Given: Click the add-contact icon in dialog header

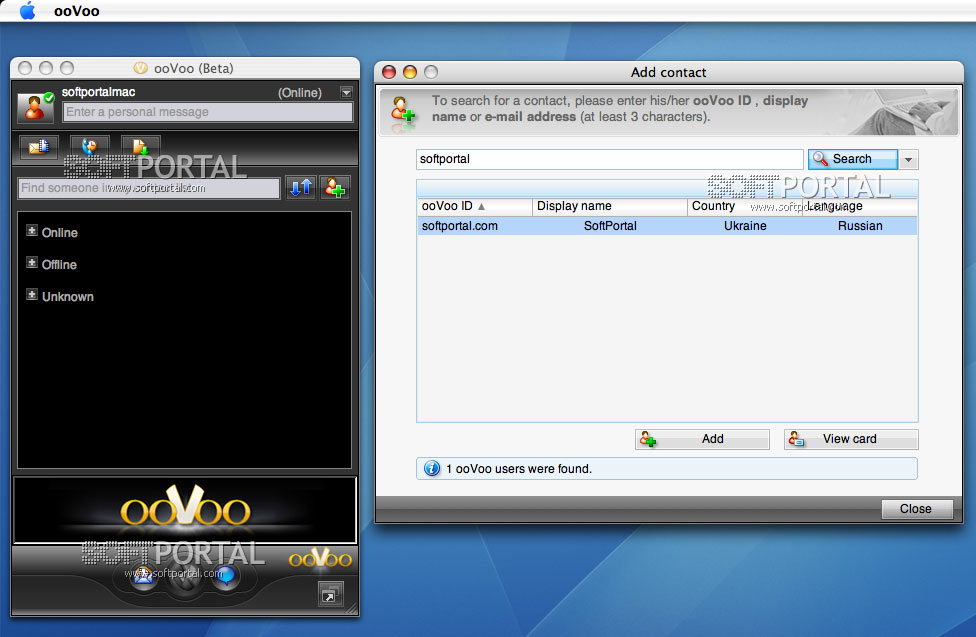Looking at the screenshot, I should point(402,111).
